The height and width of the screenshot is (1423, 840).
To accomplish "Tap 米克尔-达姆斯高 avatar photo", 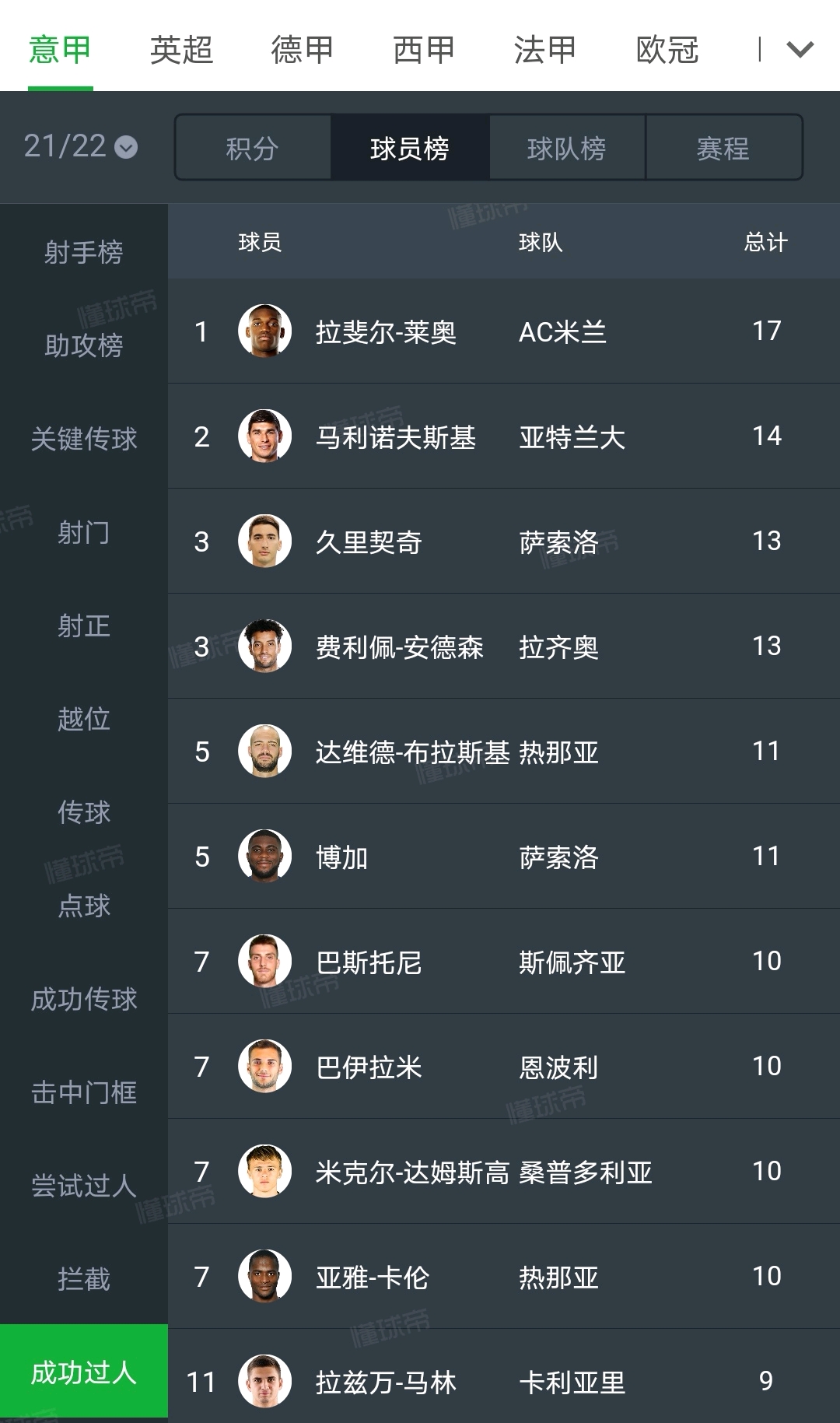I will [264, 1171].
